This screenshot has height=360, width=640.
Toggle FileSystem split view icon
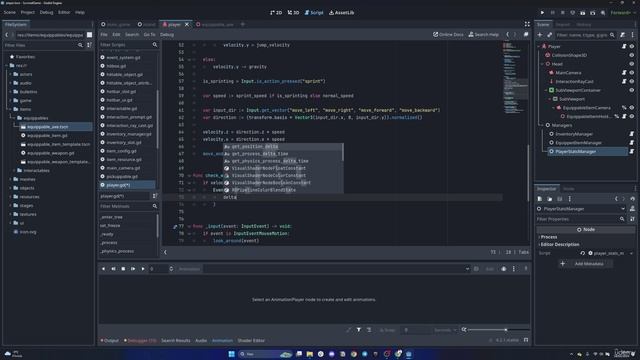[89, 35]
